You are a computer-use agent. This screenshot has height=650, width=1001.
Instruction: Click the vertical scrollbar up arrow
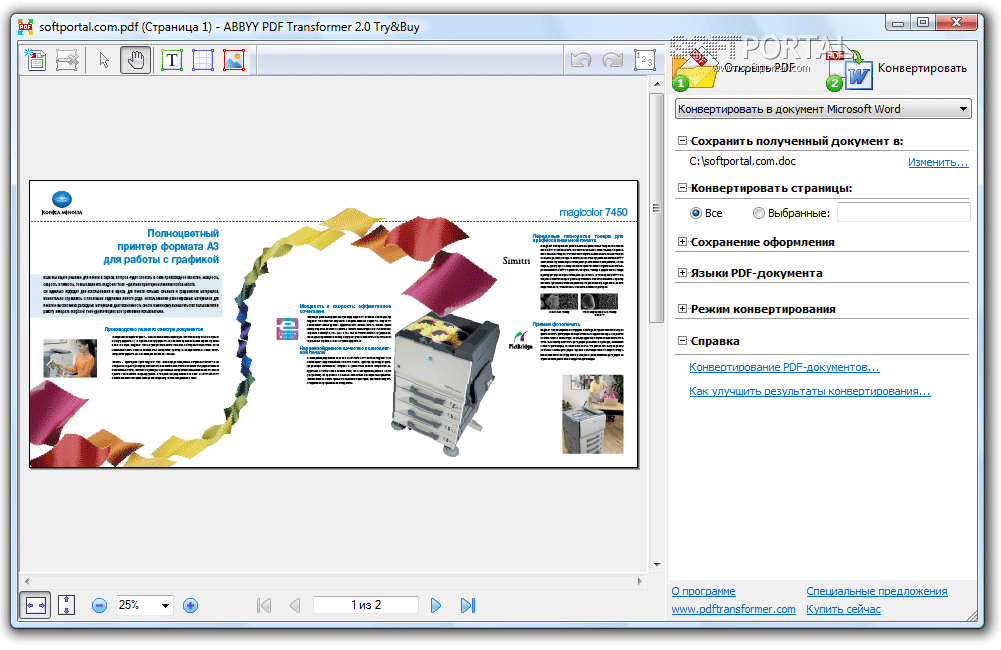657,84
